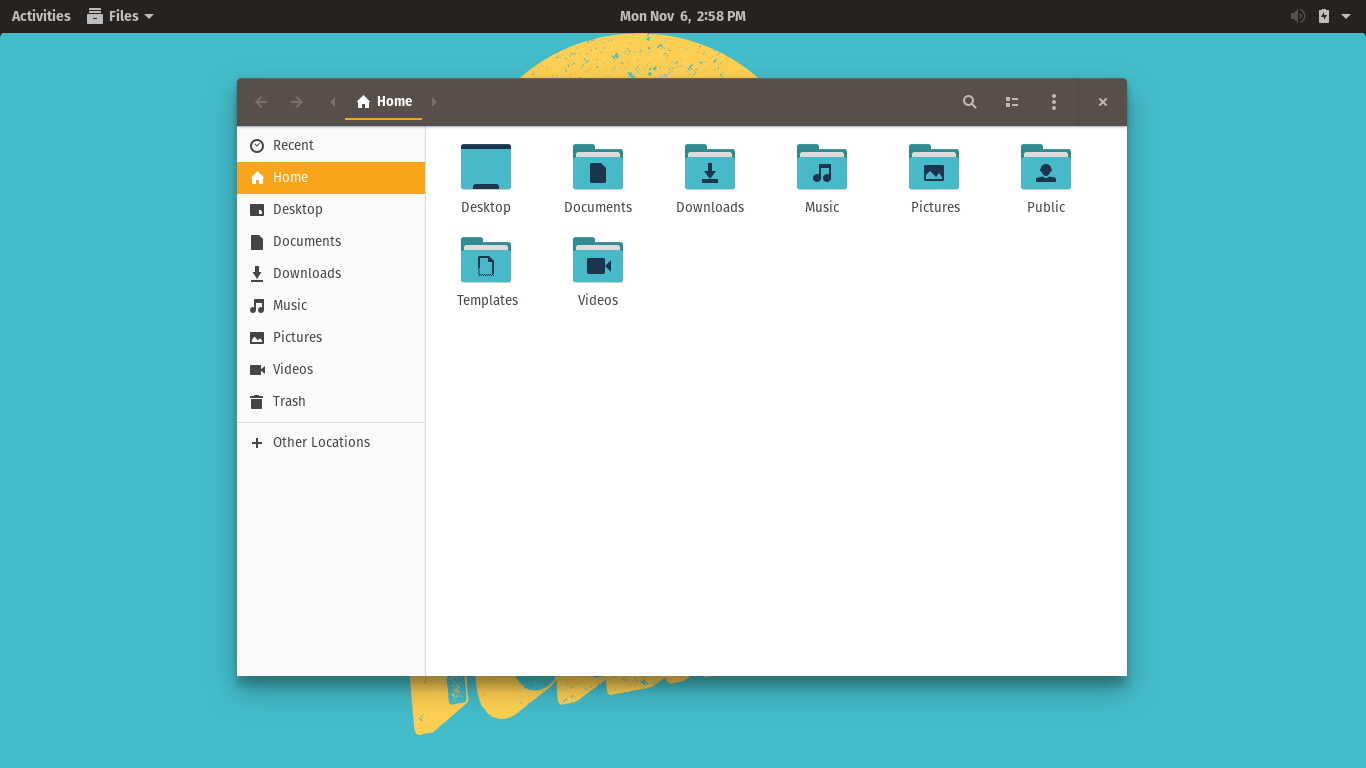This screenshot has height=768, width=1366.
Task: Open the Documents folder icon
Action: [598, 167]
